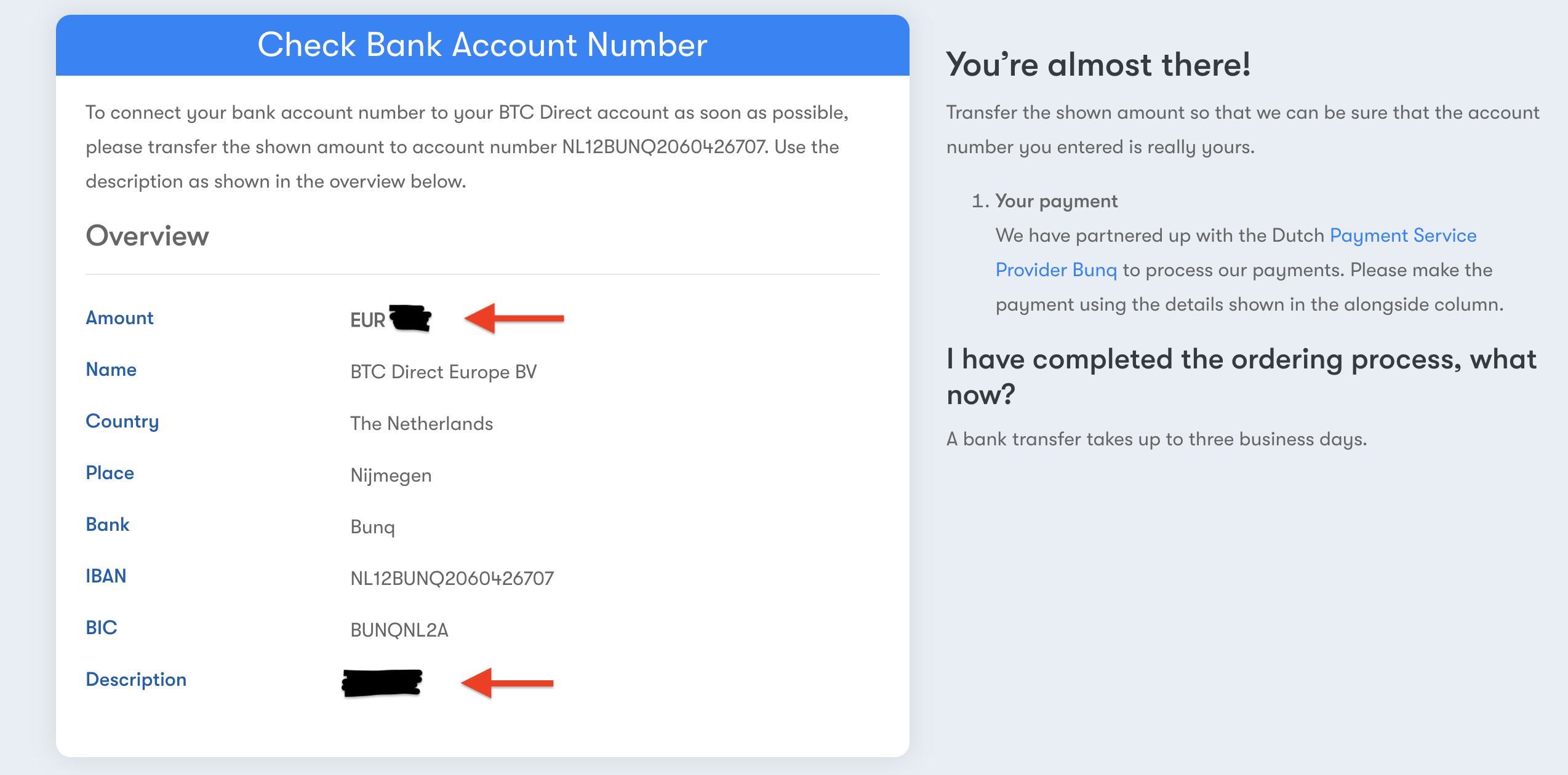The width and height of the screenshot is (1568, 775).
Task: Select the name BTC Direct Europe BV
Action: click(x=443, y=372)
